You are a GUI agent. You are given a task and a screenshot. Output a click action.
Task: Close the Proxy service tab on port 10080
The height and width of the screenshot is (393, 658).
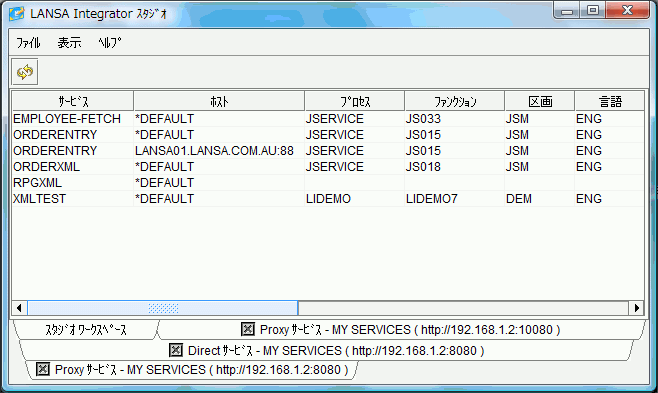click(x=248, y=329)
